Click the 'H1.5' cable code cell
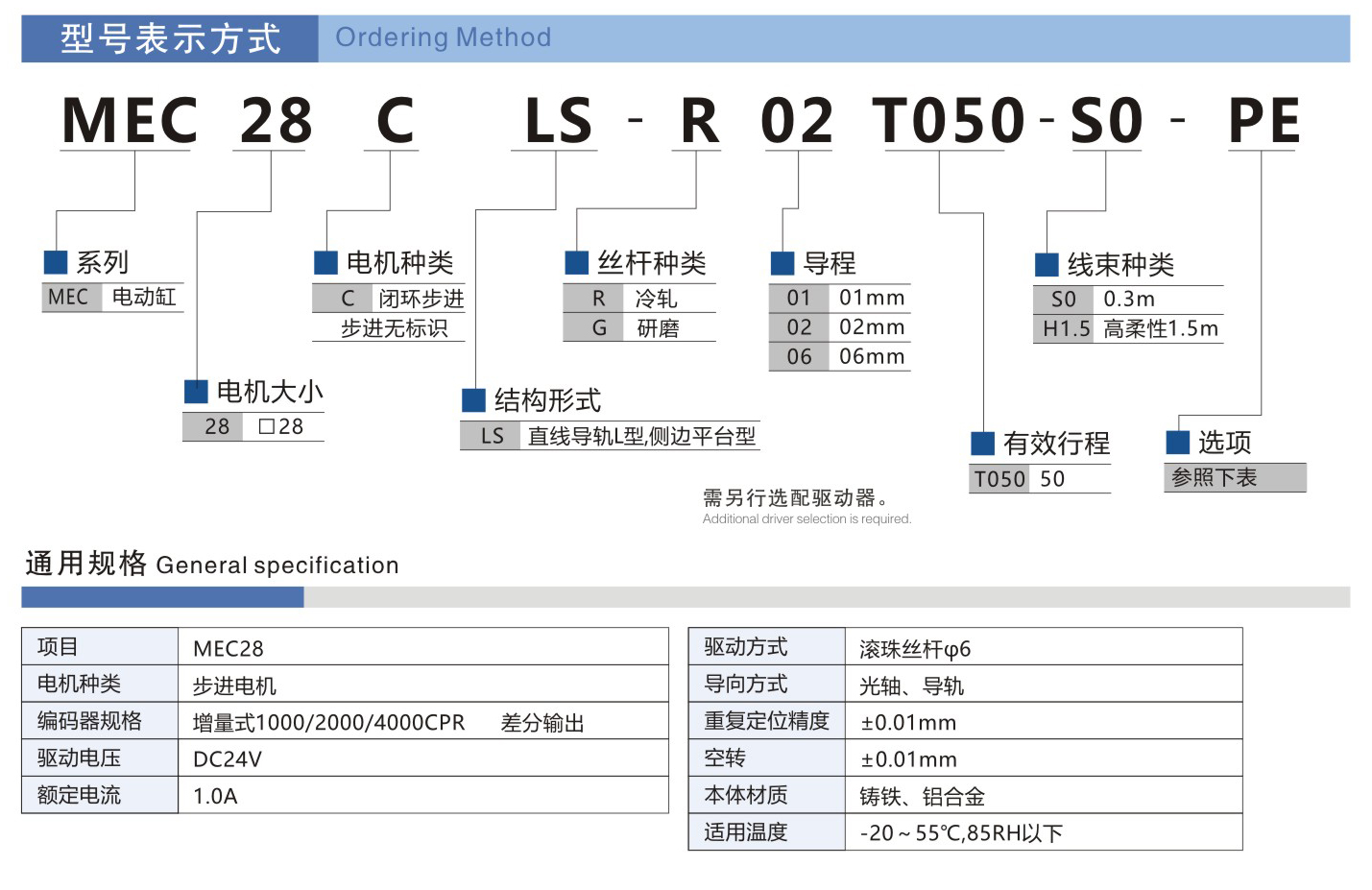Screen dimensions: 1372x890 click(1066, 328)
